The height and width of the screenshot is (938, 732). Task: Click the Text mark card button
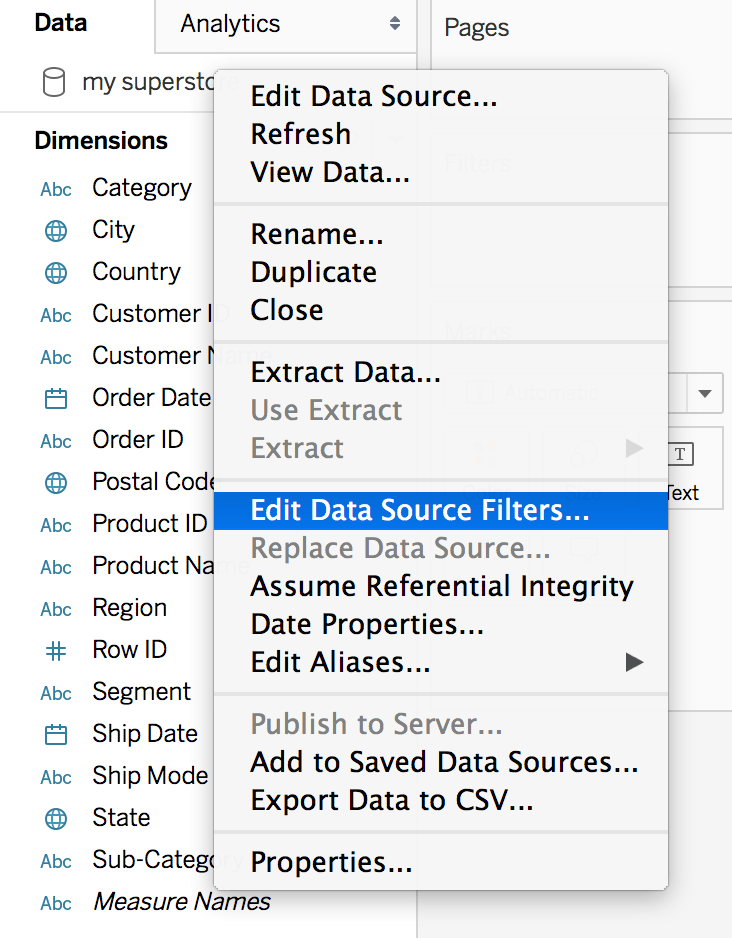[x=682, y=470]
